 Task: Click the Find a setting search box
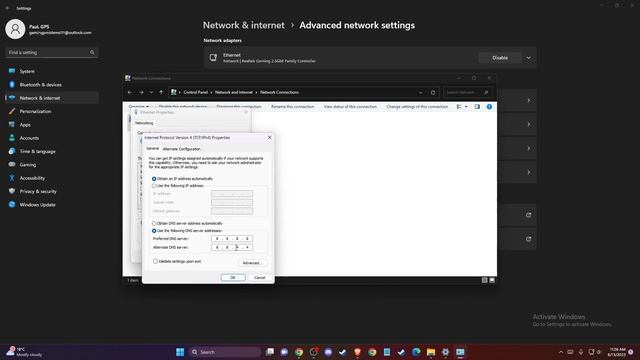[x=51, y=53]
